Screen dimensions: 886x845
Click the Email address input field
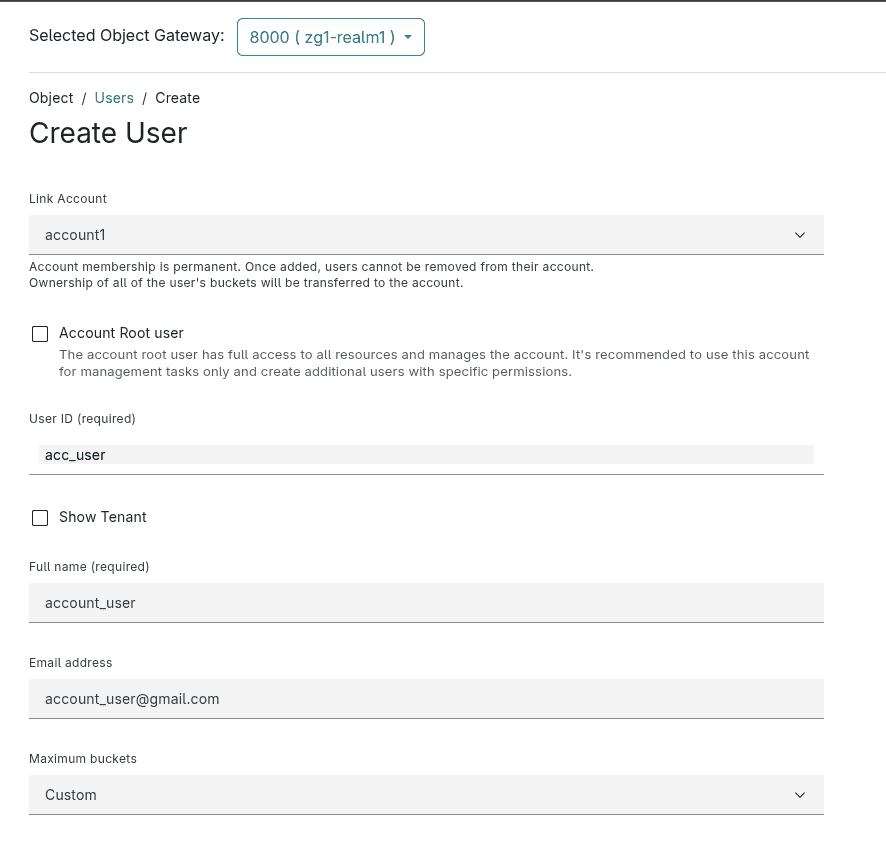[x=426, y=698]
